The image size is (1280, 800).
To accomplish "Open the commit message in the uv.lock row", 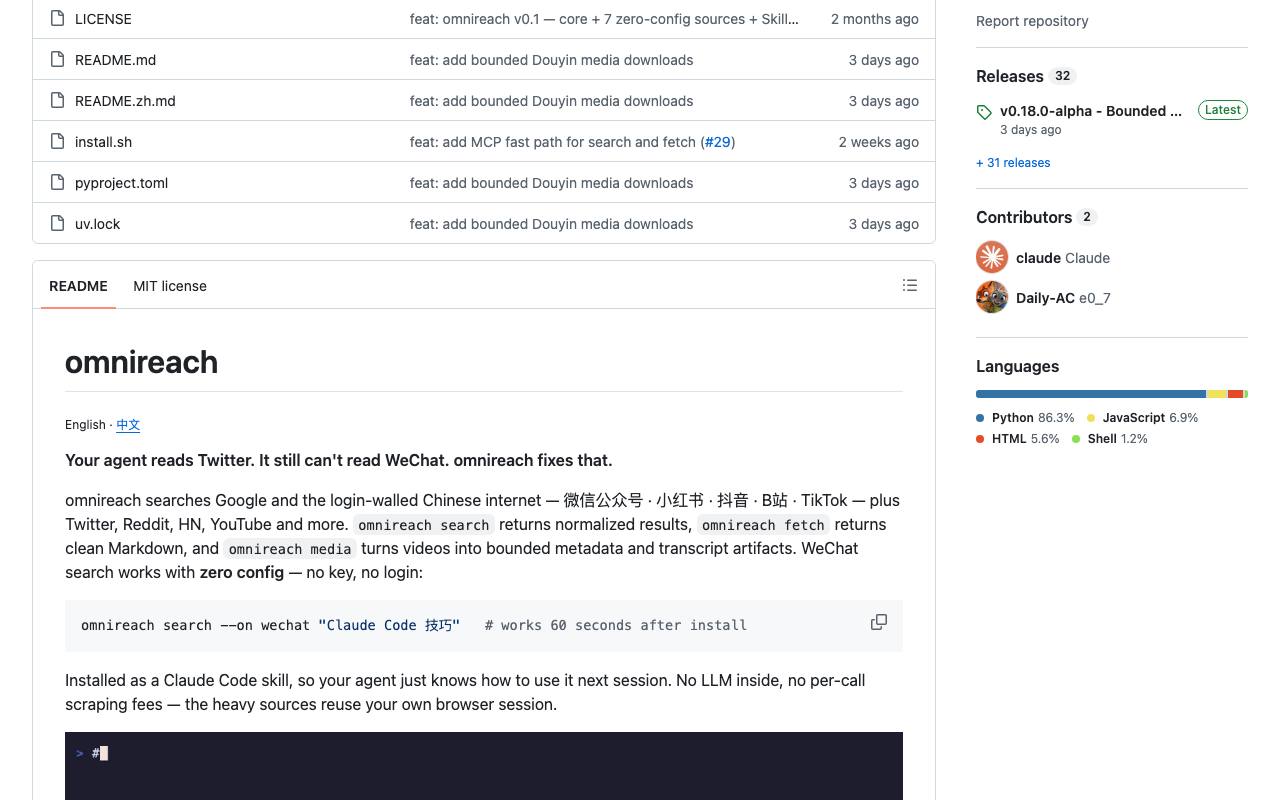I will click(x=551, y=224).
